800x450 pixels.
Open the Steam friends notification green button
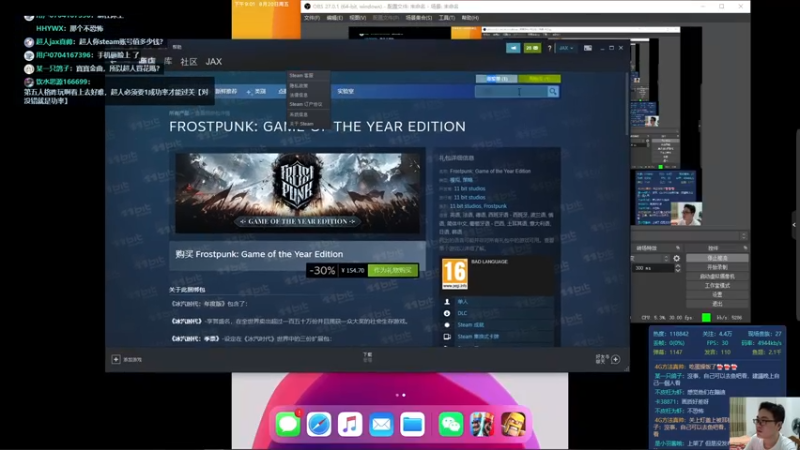pyautogui.click(x=532, y=48)
